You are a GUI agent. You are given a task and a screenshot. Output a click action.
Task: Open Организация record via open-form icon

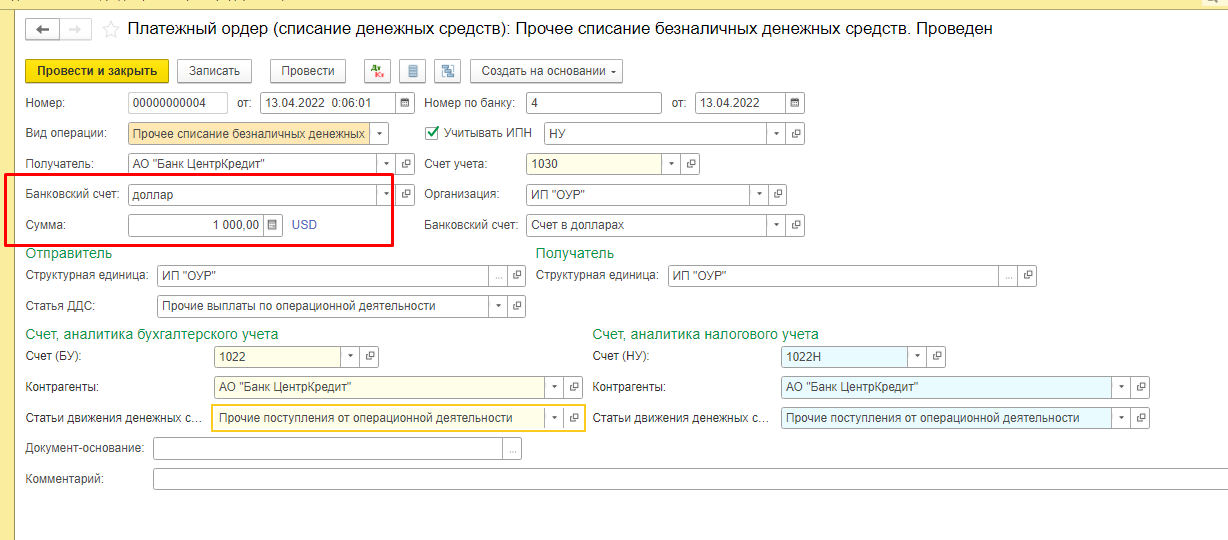click(779, 195)
